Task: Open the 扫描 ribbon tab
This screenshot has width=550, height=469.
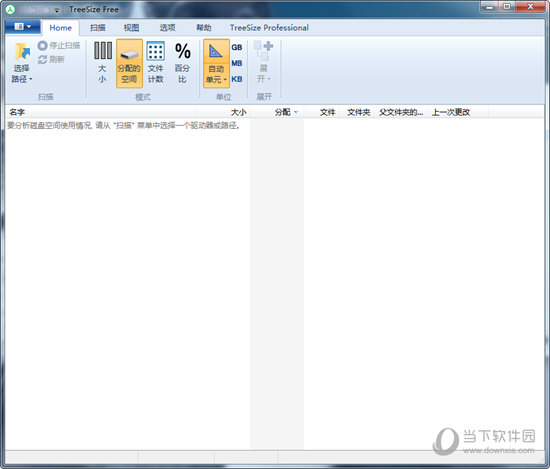Action: click(98, 28)
